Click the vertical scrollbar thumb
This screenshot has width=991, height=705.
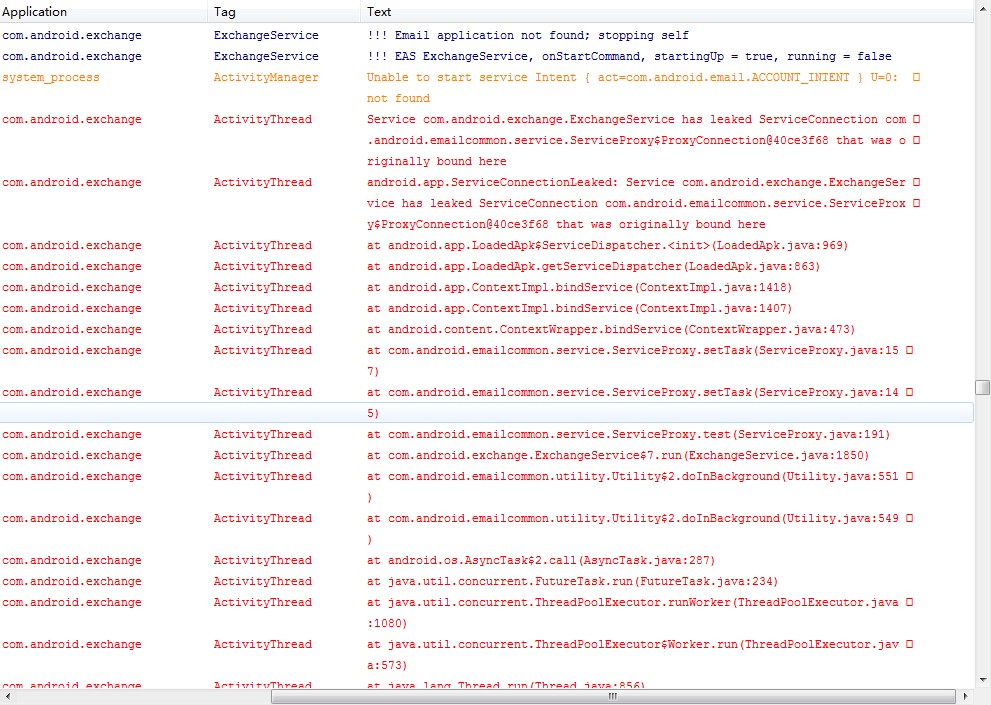tap(982, 387)
